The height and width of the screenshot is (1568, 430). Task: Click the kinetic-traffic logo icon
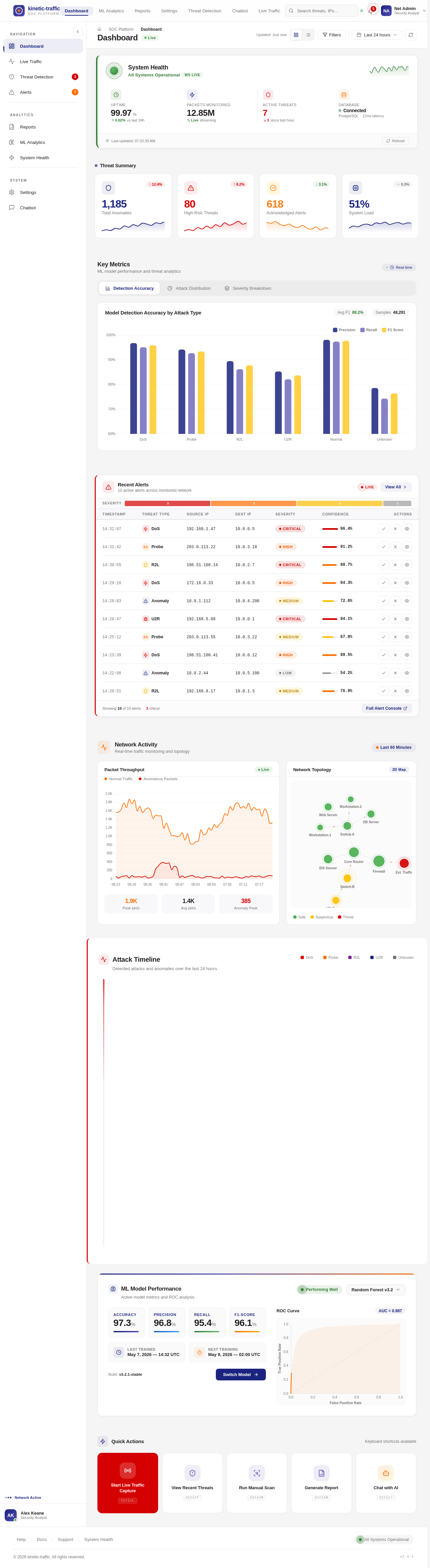click(19, 10)
